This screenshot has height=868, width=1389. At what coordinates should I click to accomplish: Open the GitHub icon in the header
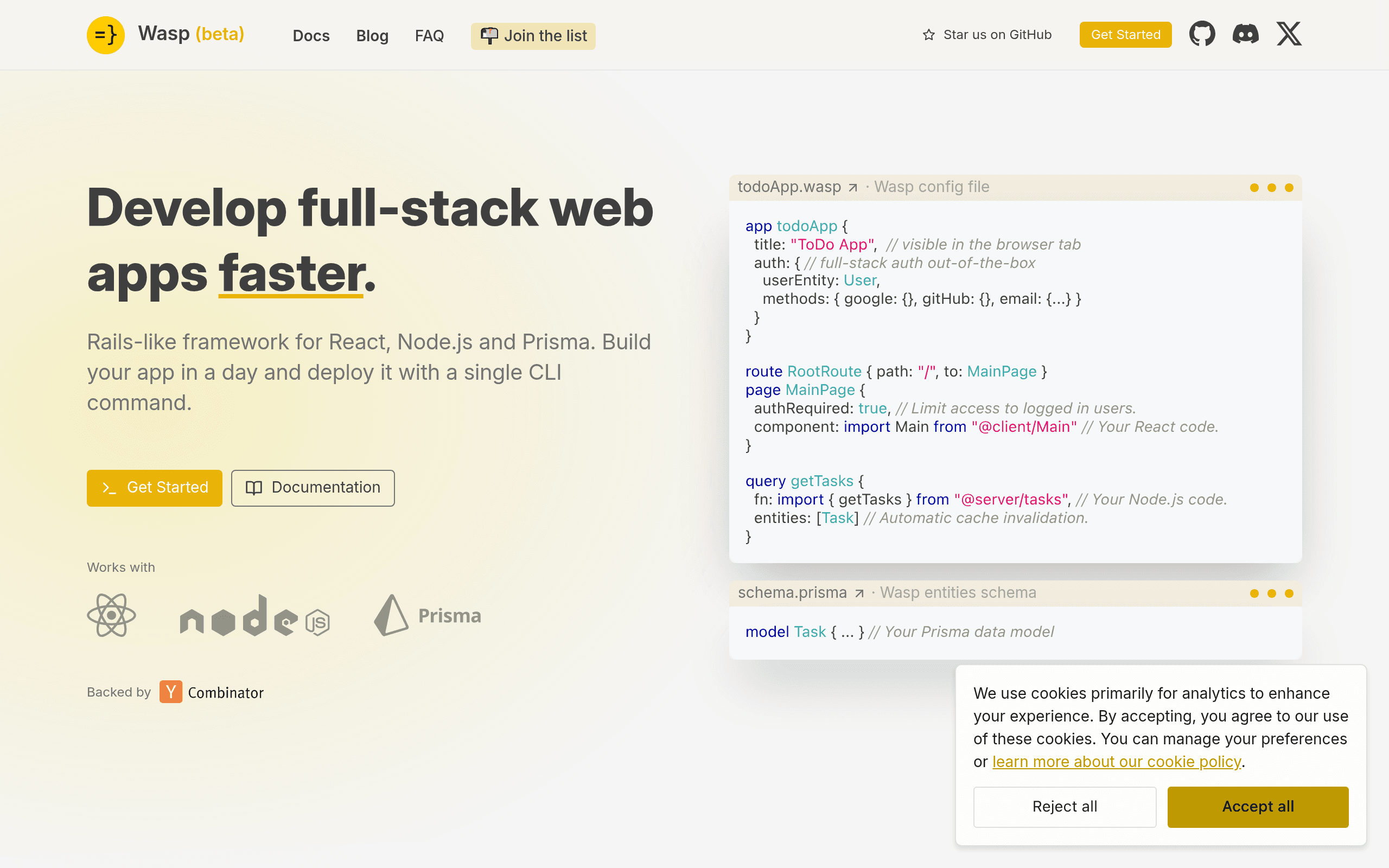point(1202,34)
